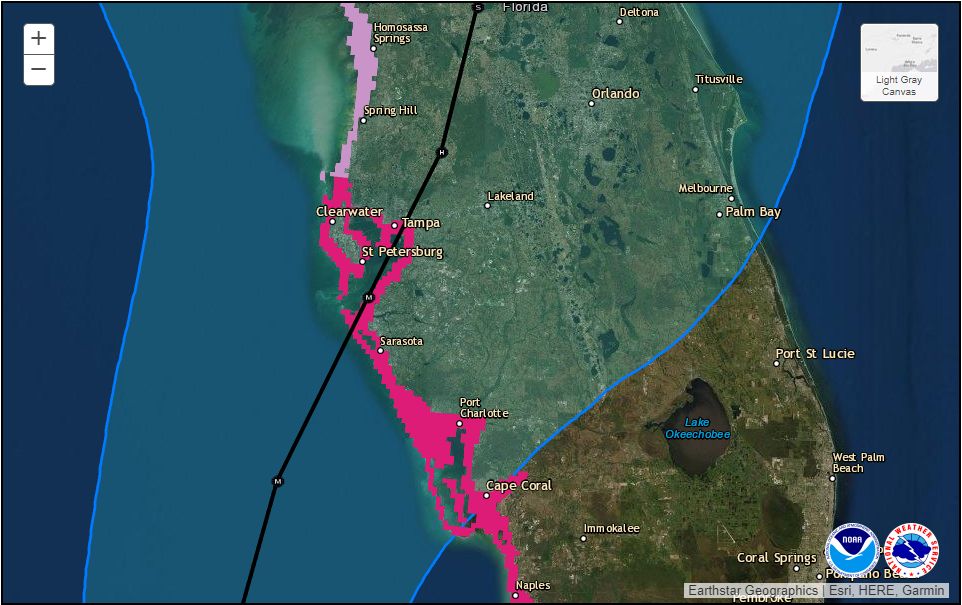Select the H forecast track marker
The height and width of the screenshot is (605, 962).
click(x=442, y=152)
